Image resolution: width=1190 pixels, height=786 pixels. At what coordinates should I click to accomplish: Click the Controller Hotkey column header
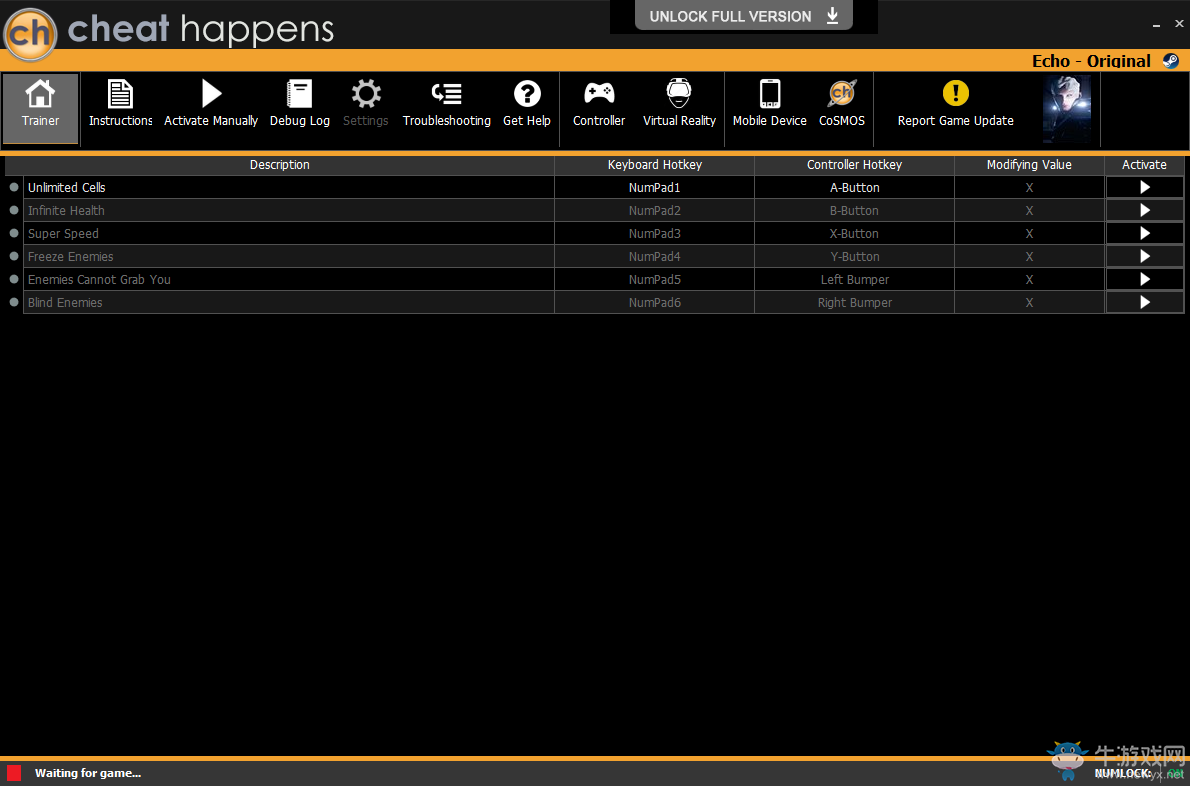coord(855,165)
